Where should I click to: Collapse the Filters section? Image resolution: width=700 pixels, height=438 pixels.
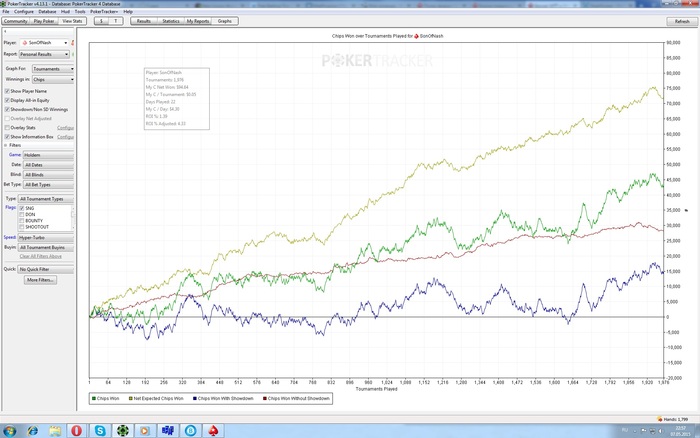6,146
